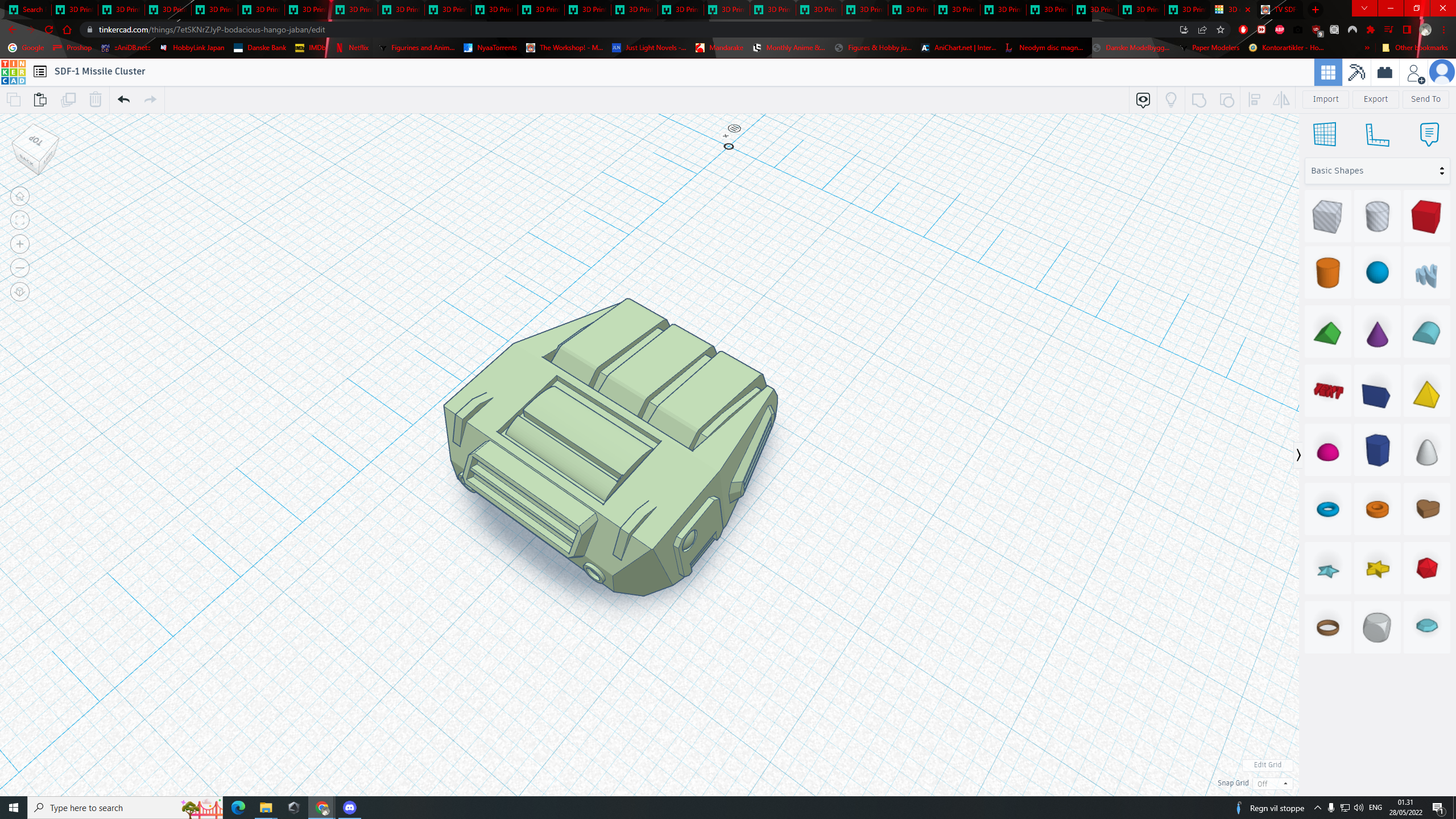Open the Snap Grid dropdown
This screenshot has height=819, width=1456.
tap(1272, 784)
